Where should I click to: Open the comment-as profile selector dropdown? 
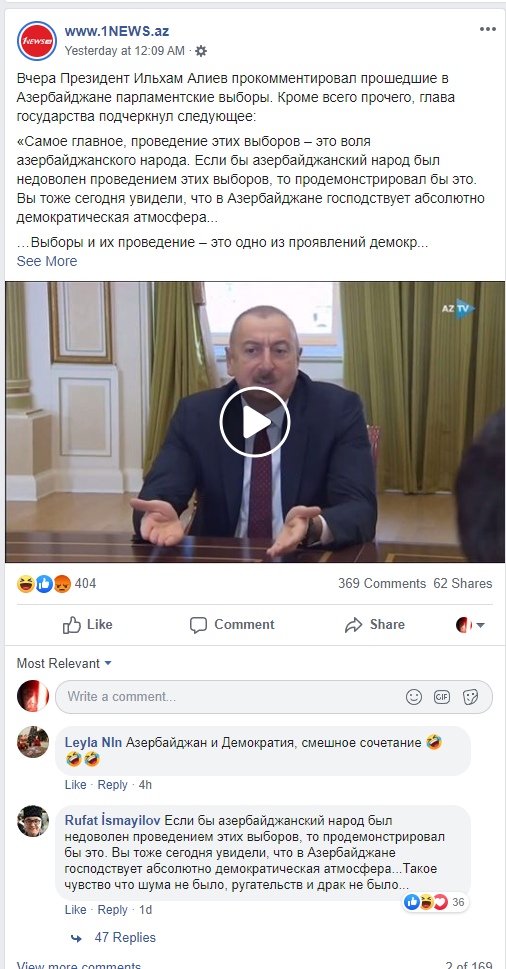470,625
